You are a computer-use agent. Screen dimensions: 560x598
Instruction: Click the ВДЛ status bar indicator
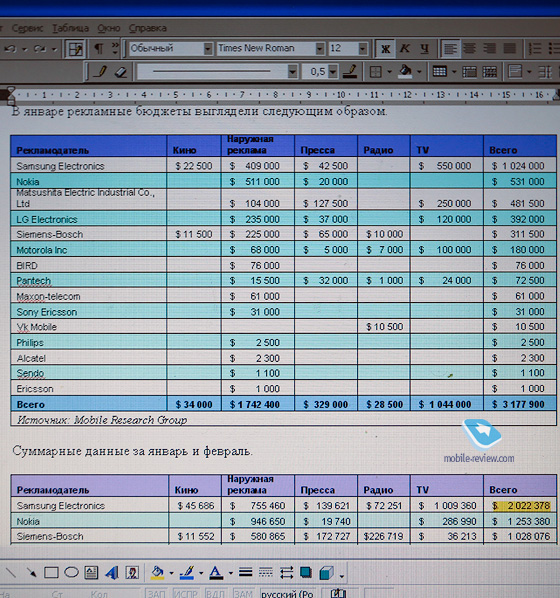pos(215,593)
